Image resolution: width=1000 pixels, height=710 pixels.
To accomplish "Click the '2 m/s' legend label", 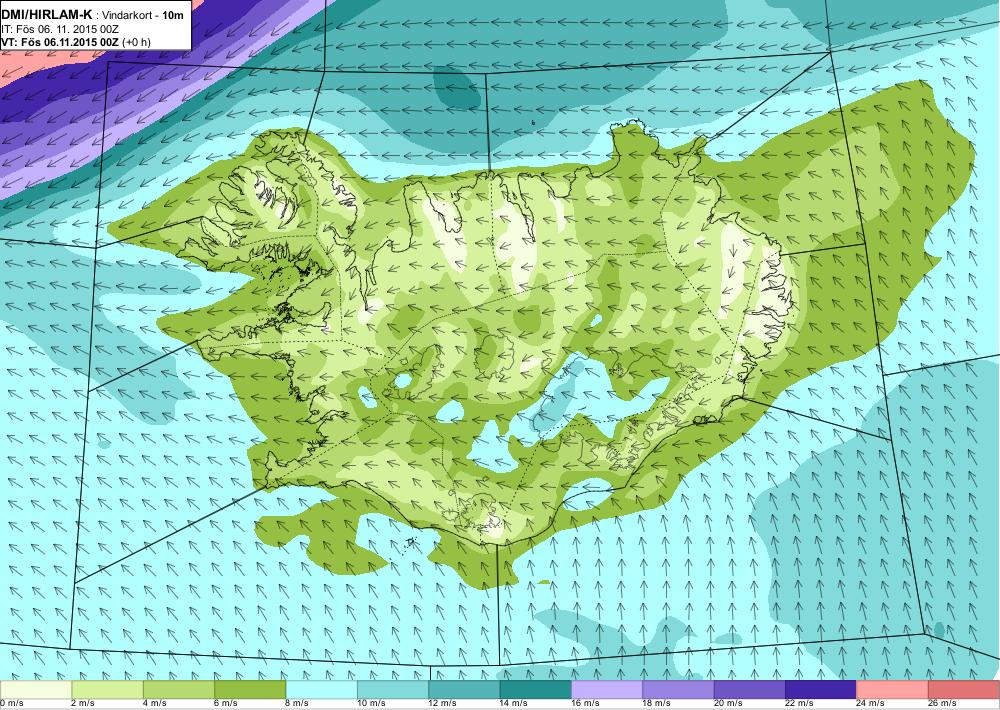I will click(x=84, y=703).
